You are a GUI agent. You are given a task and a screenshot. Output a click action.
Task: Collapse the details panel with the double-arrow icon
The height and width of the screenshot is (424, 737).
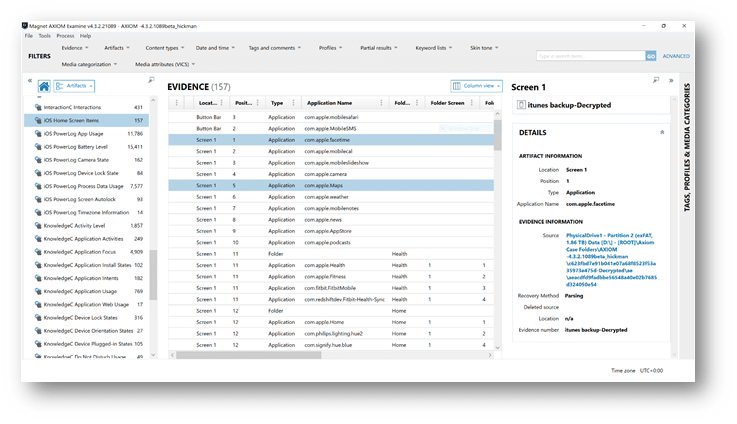click(x=671, y=80)
